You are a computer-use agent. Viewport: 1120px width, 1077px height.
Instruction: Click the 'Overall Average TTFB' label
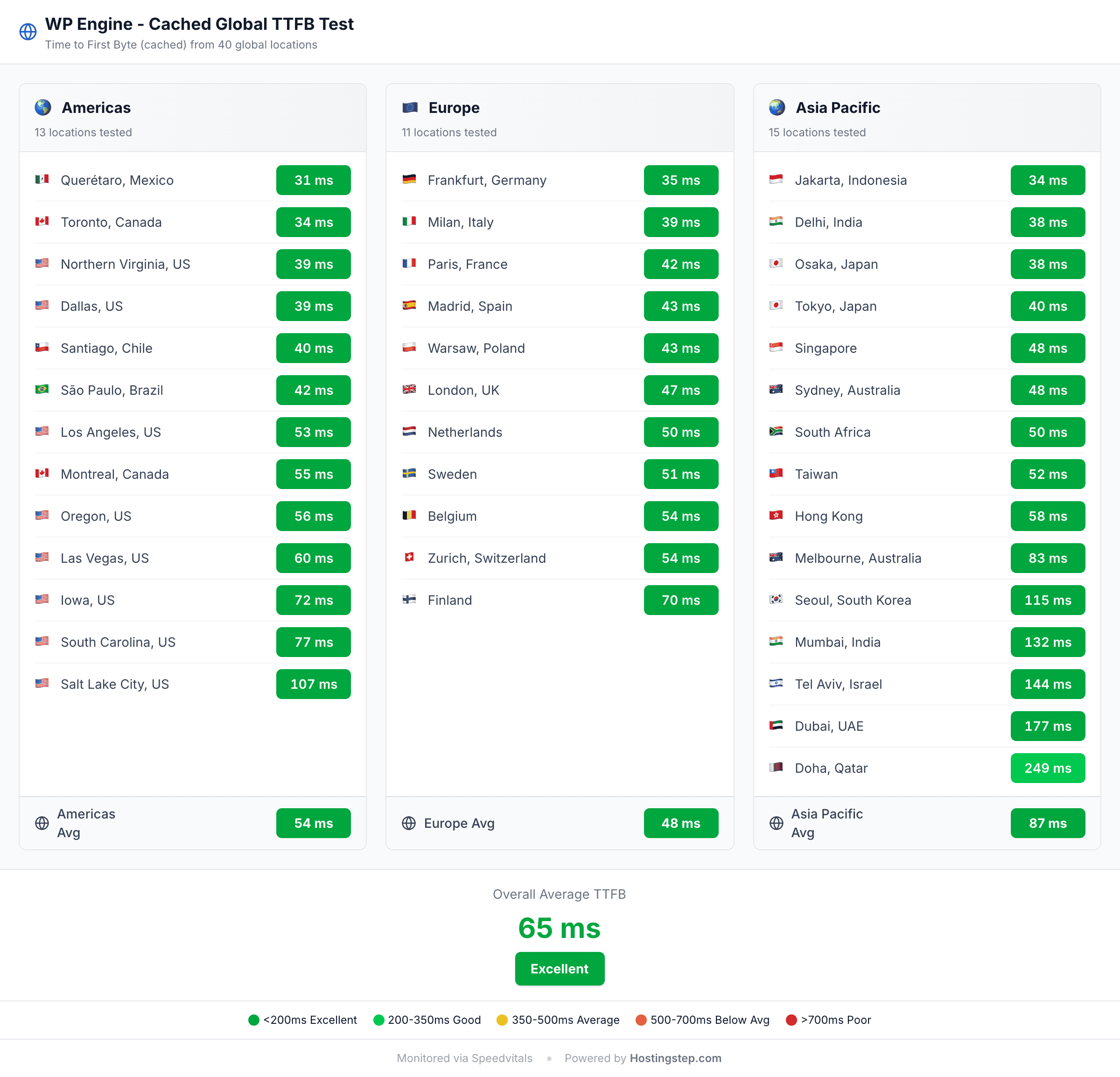[x=560, y=894]
